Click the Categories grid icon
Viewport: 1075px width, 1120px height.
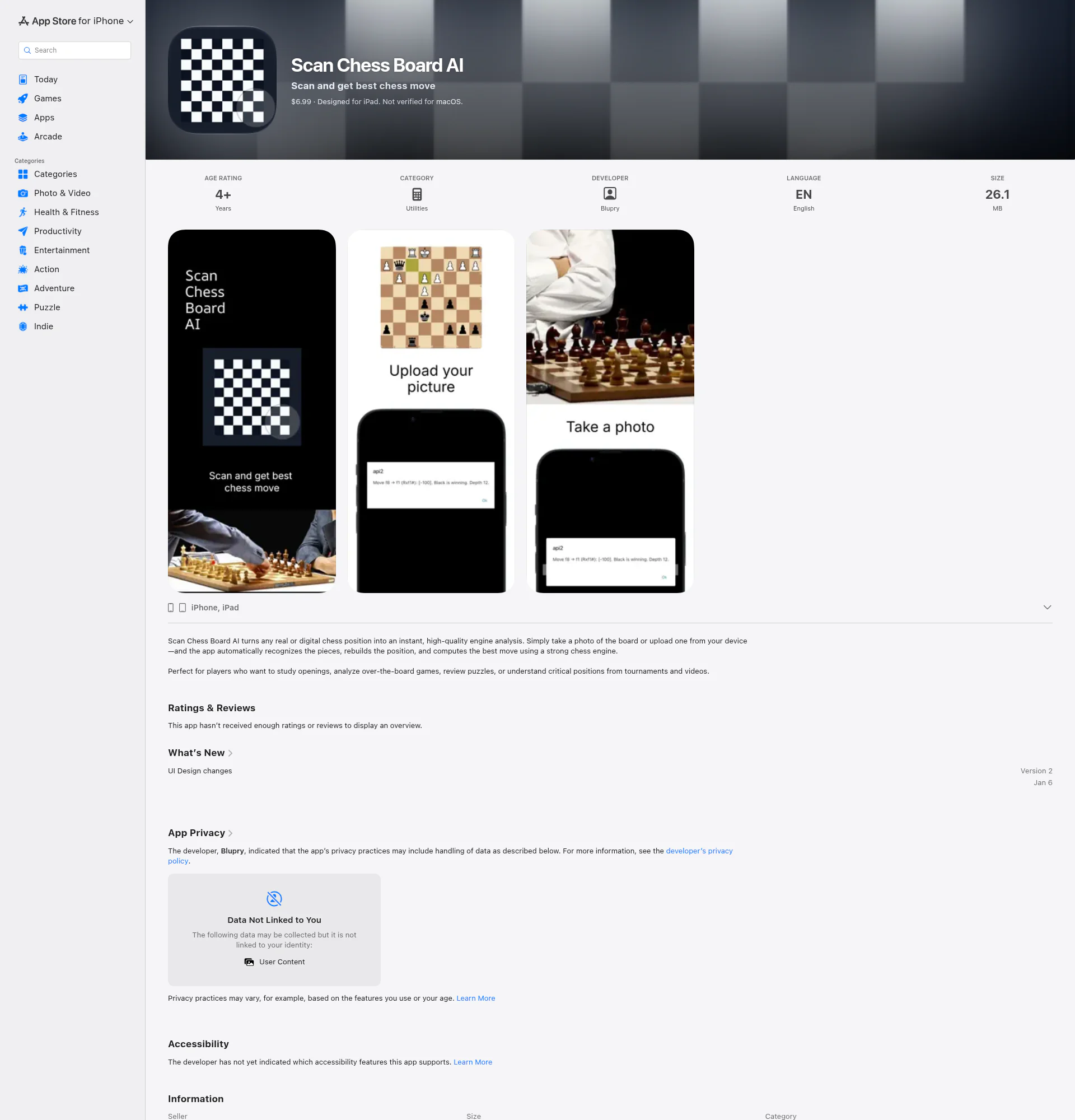pyautogui.click(x=23, y=174)
